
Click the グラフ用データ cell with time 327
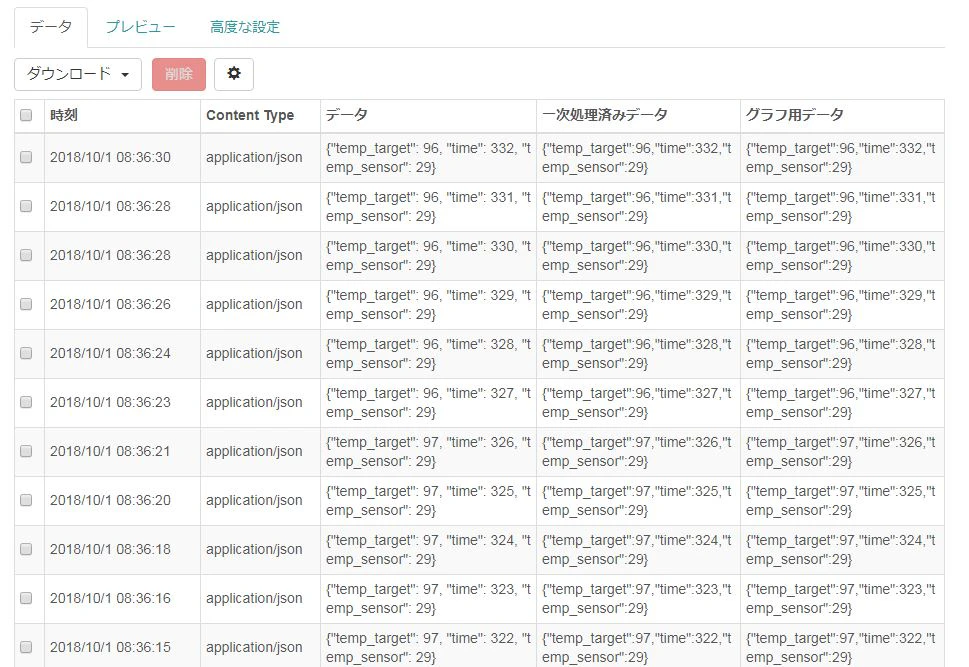click(840, 402)
